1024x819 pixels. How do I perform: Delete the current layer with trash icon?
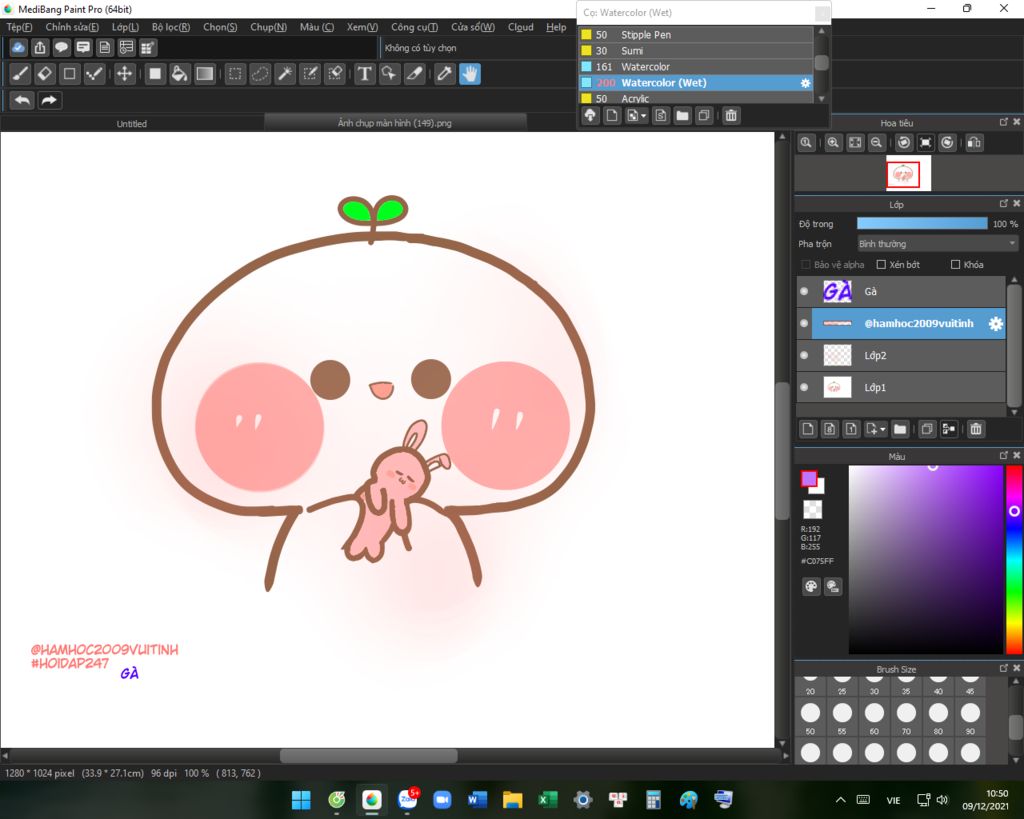(x=976, y=429)
